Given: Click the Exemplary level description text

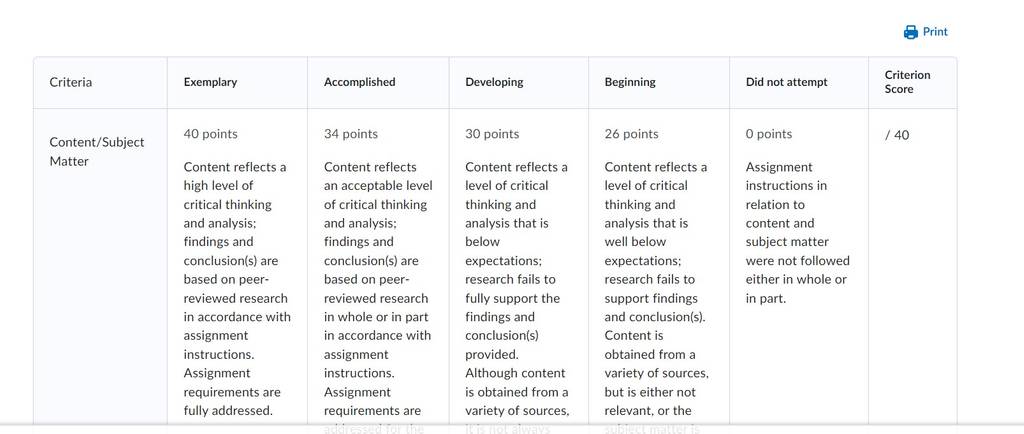Looking at the screenshot, I should tap(237, 289).
